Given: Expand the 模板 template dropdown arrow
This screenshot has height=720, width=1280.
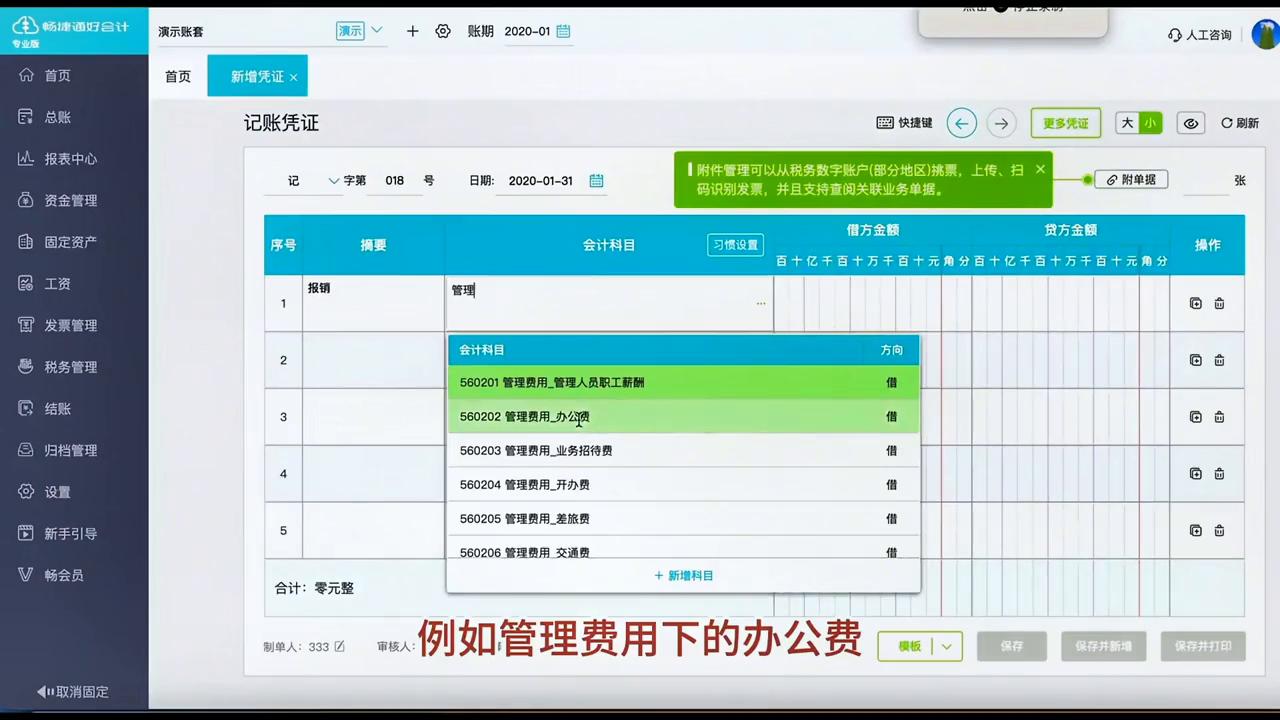Looking at the screenshot, I should pos(945,646).
